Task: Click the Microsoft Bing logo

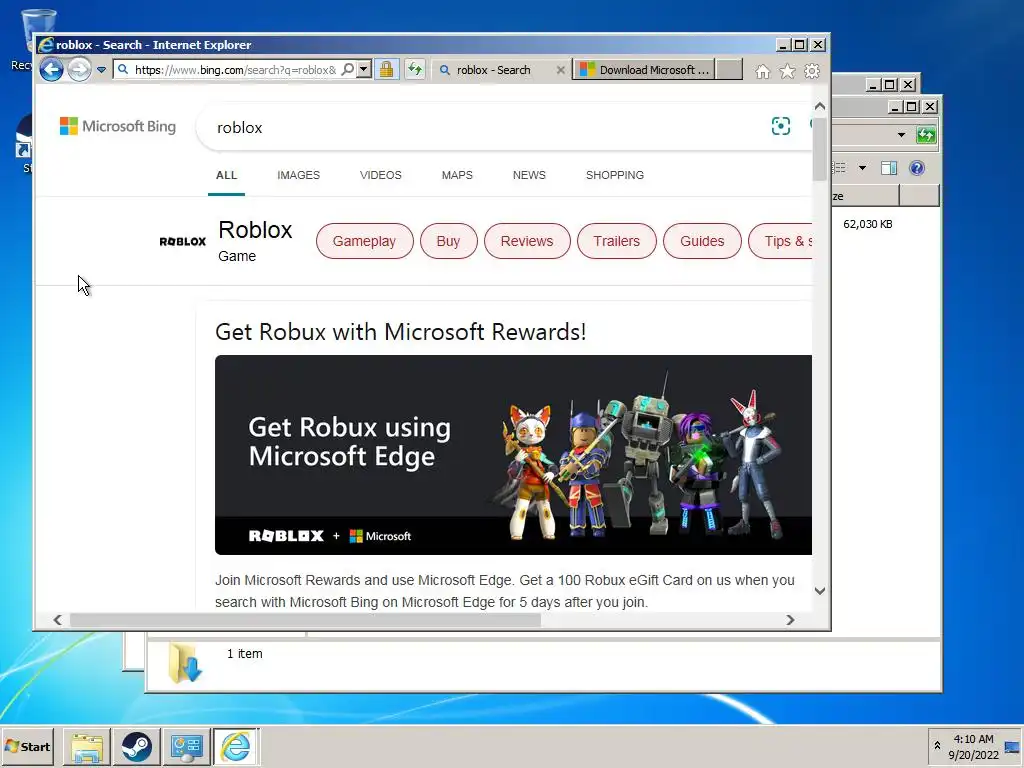Action: [x=118, y=126]
